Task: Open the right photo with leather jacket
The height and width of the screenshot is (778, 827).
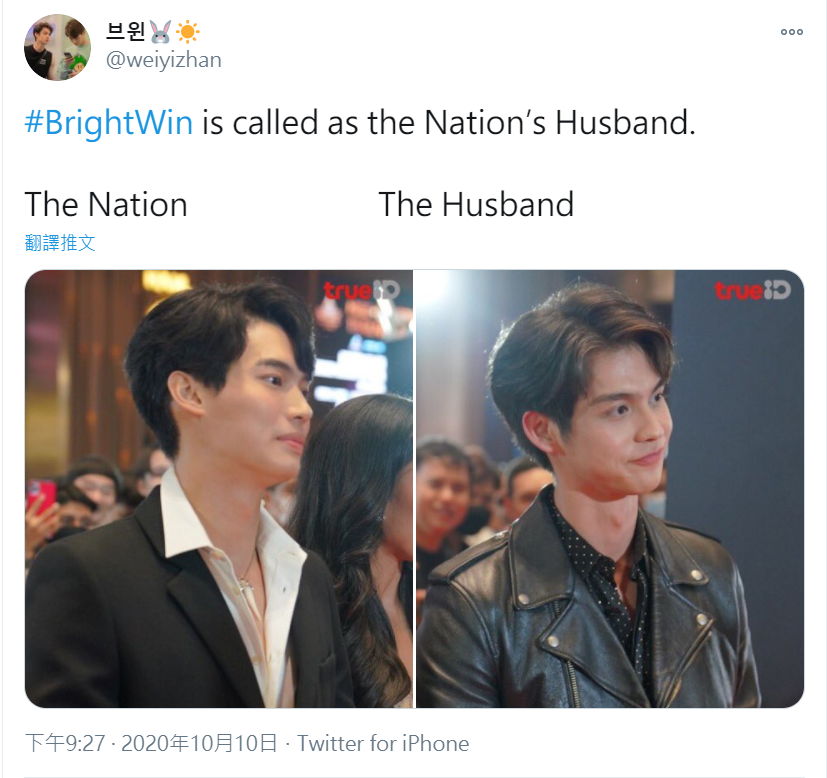Action: [610, 489]
